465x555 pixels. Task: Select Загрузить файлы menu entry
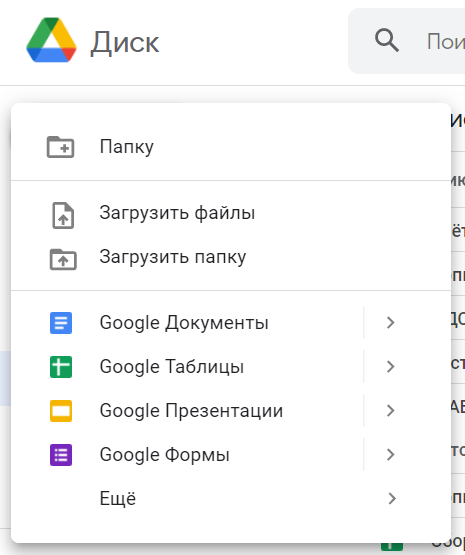(231, 213)
